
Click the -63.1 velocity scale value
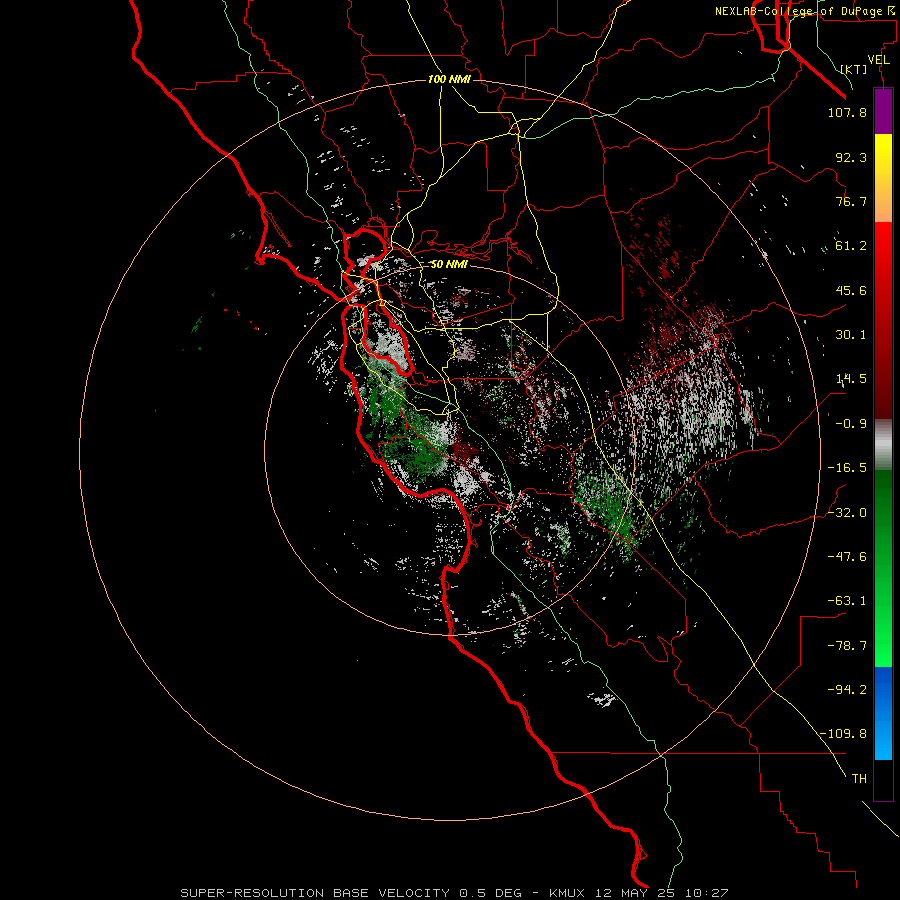847,601
